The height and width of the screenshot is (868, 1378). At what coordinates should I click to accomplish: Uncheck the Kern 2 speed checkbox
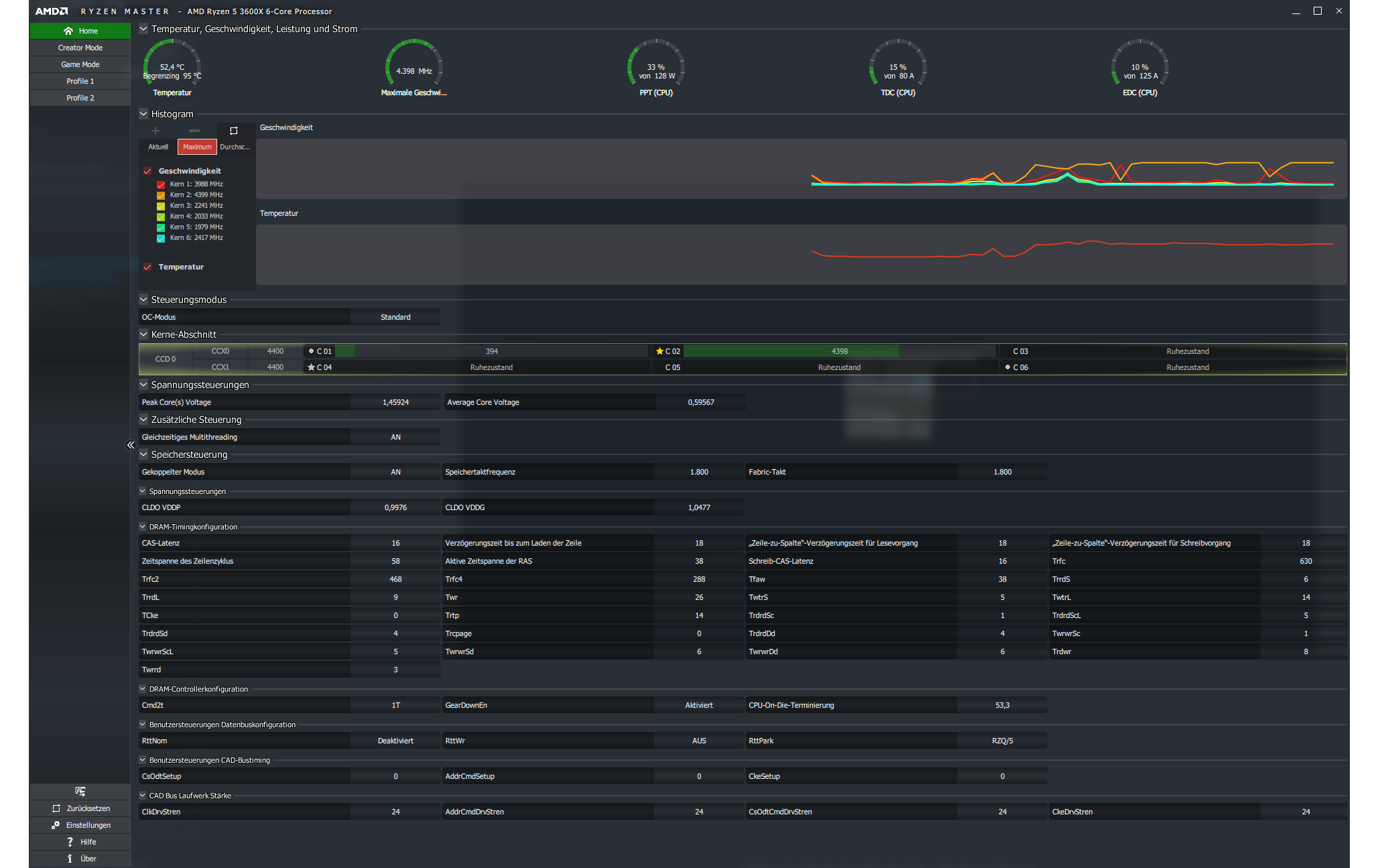click(161, 195)
